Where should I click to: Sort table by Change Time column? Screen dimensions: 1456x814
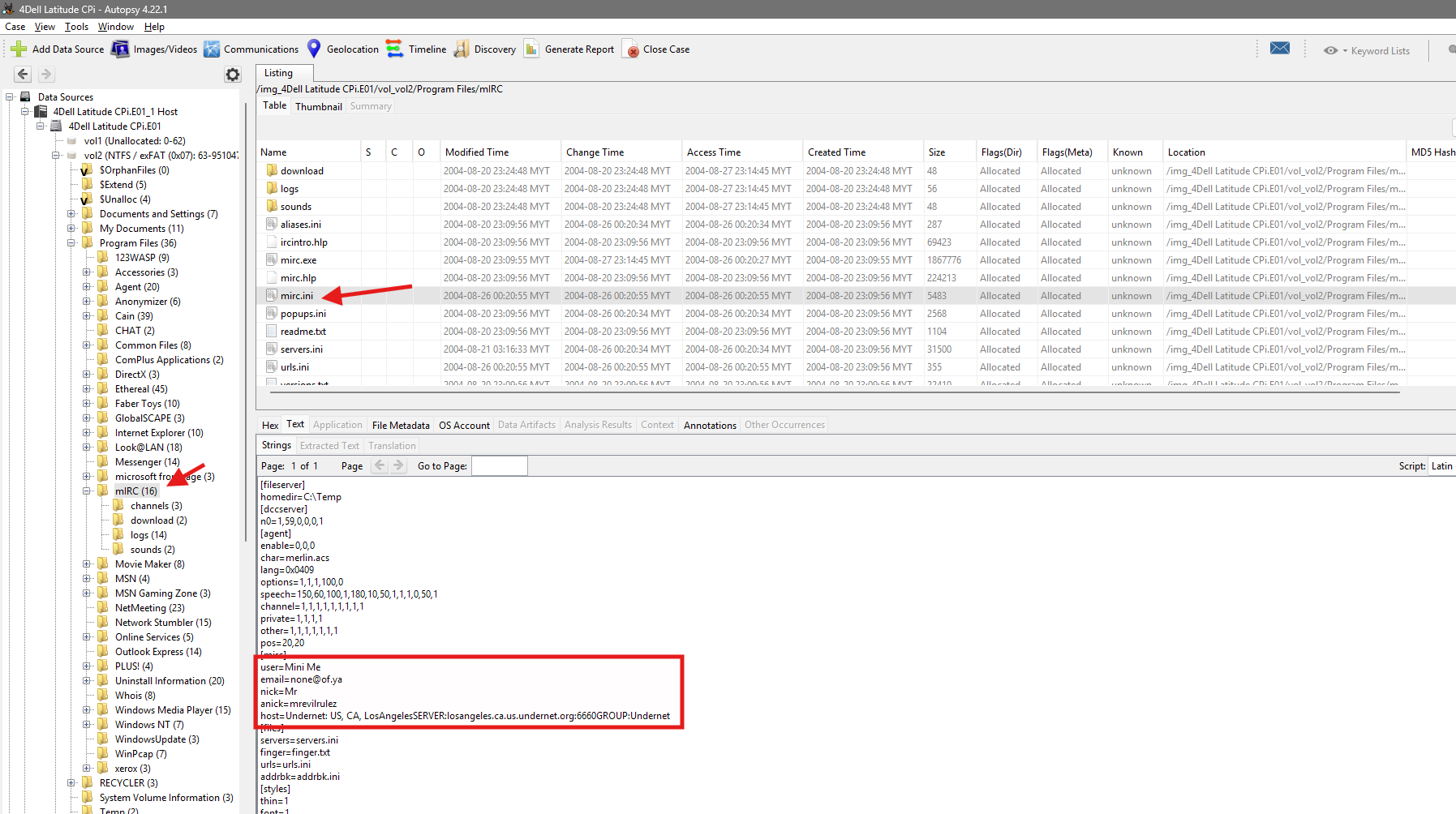621,152
